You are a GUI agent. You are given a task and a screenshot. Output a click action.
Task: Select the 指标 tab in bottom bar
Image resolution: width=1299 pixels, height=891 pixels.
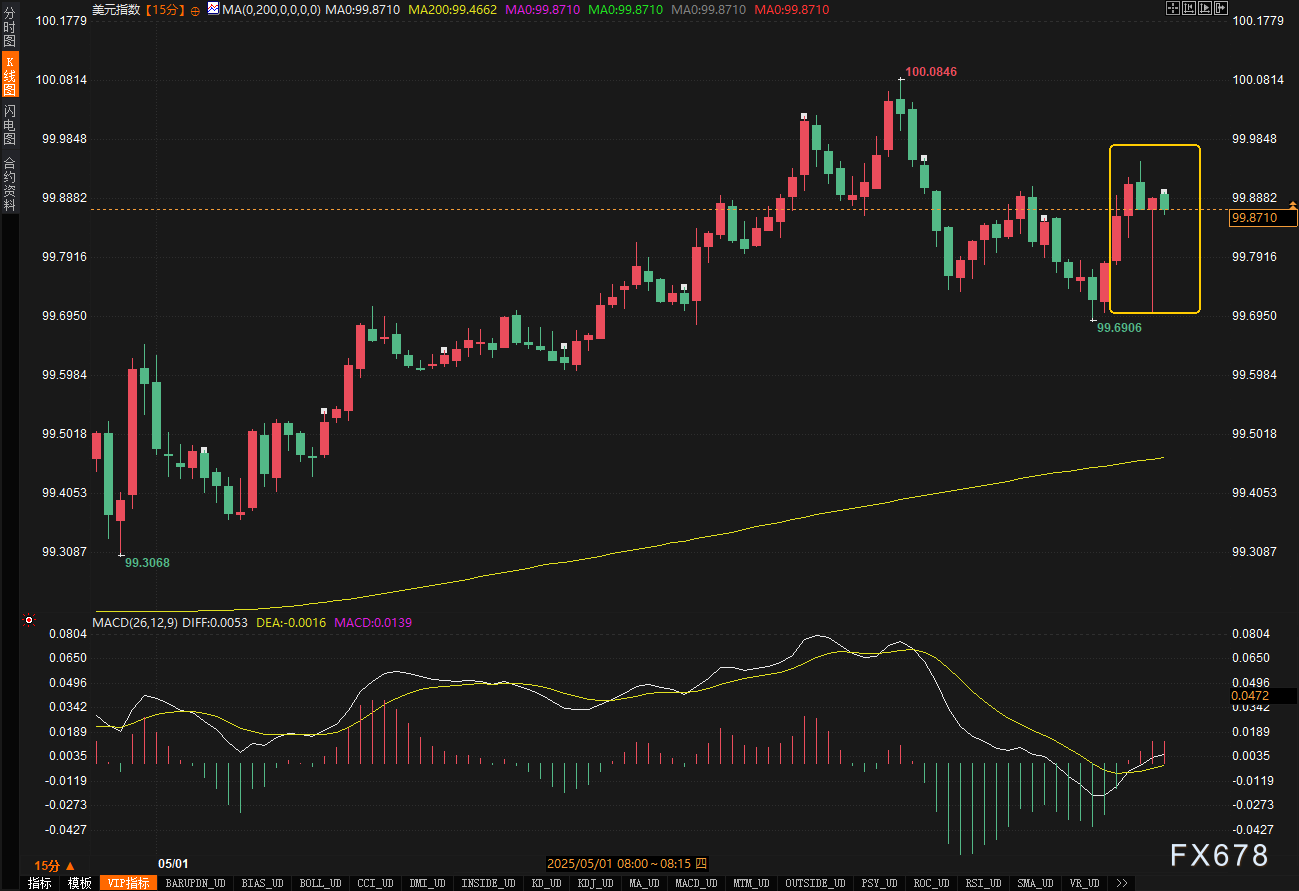click(40, 883)
